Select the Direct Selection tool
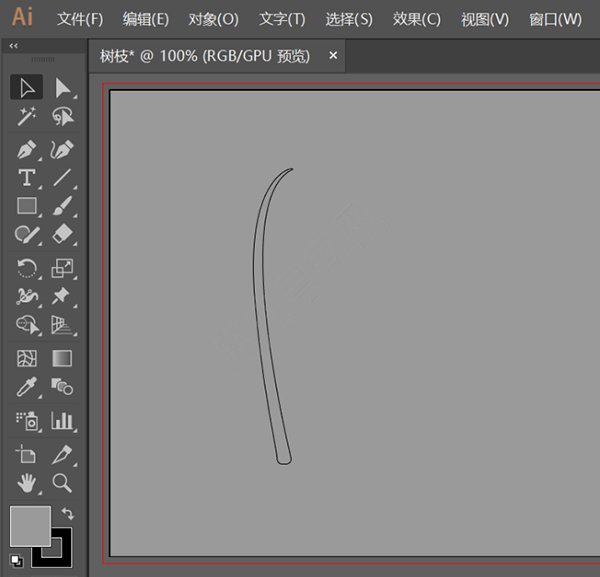 [x=63, y=88]
